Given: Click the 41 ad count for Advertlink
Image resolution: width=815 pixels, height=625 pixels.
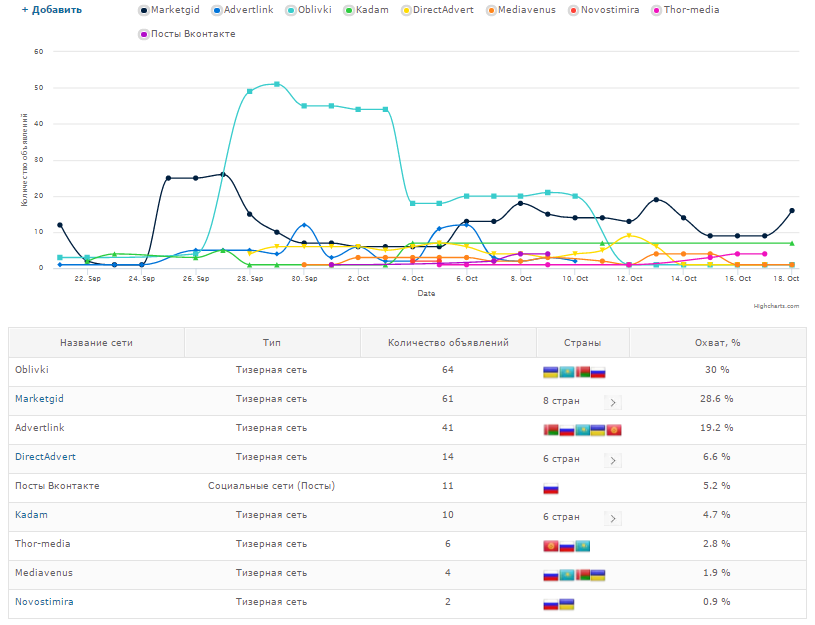Looking at the screenshot, I should click(448, 427).
